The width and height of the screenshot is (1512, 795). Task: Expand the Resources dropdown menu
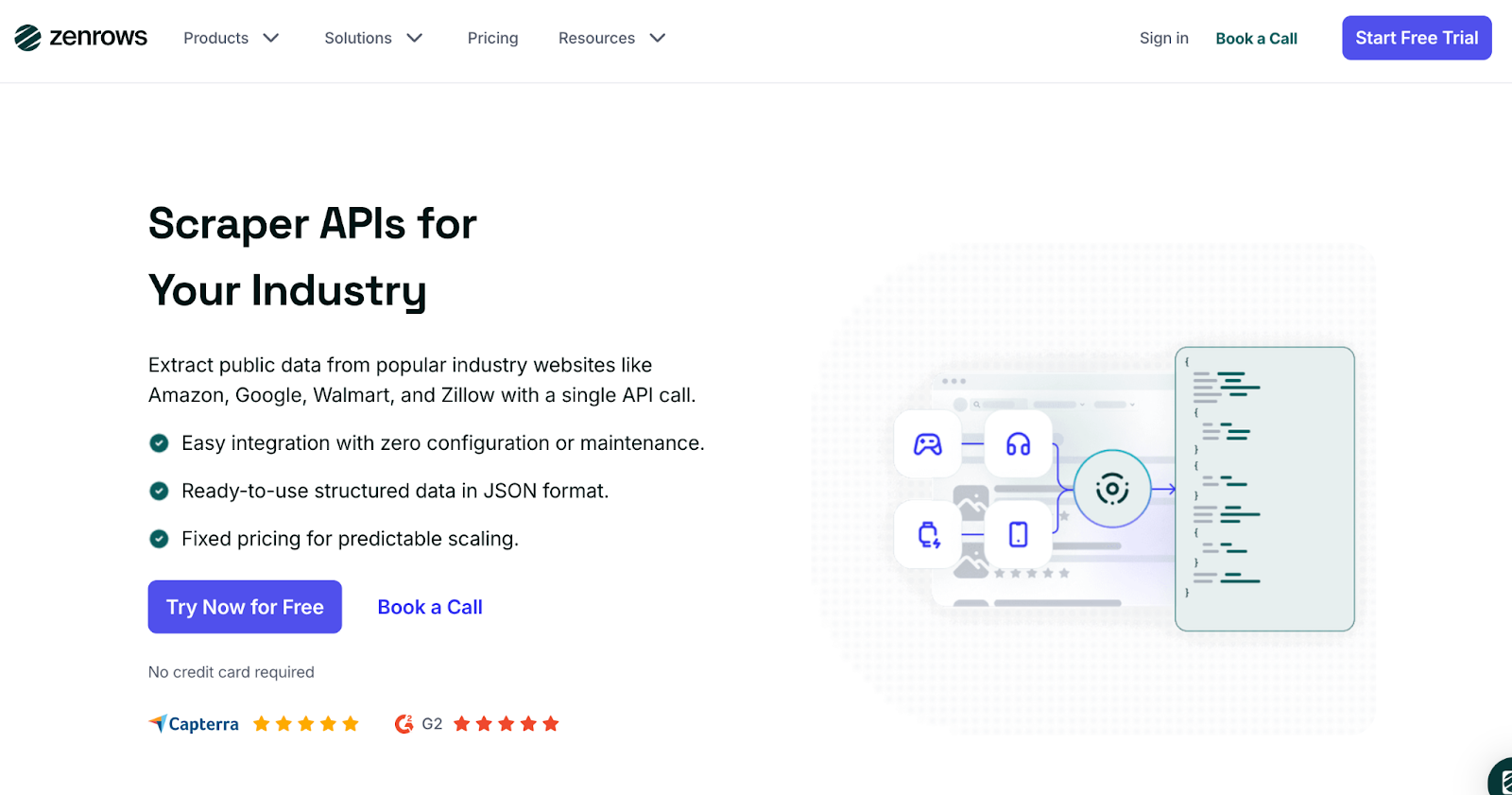click(x=611, y=38)
